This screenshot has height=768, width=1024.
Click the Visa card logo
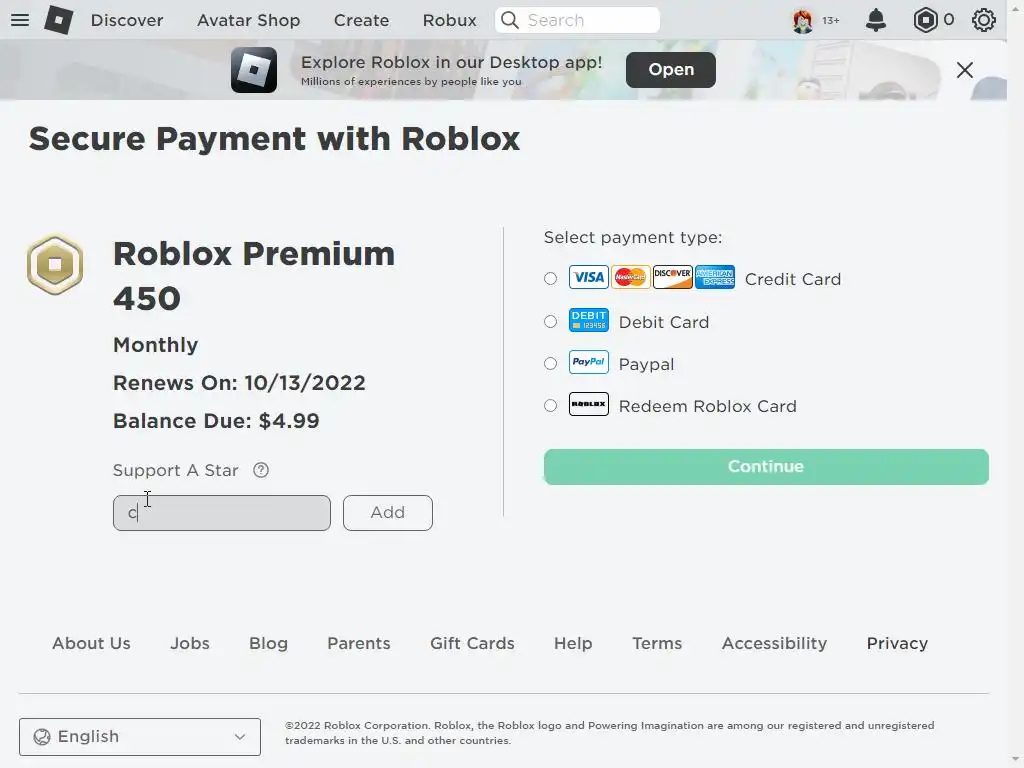coord(588,278)
